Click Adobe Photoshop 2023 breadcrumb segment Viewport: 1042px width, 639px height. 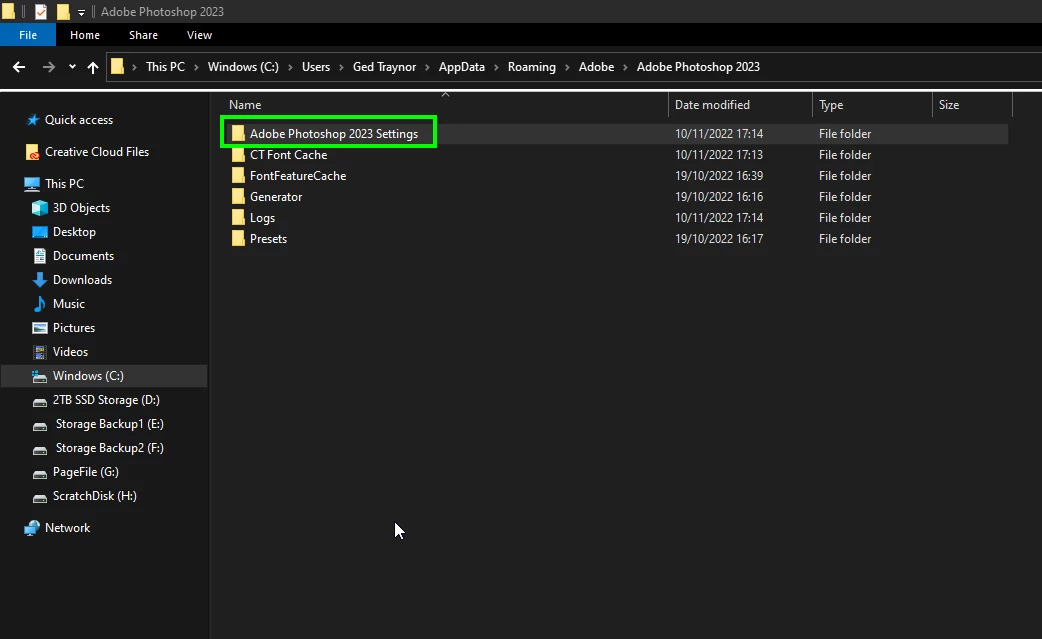point(698,67)
